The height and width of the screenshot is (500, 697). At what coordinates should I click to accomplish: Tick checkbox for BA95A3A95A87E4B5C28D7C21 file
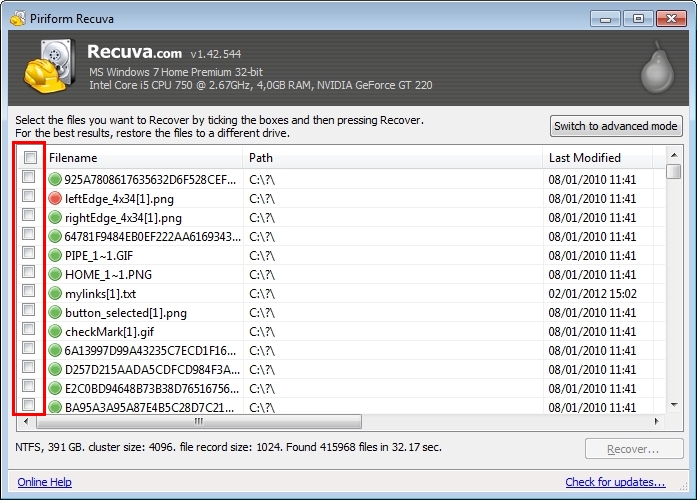(x=28, y=404)
